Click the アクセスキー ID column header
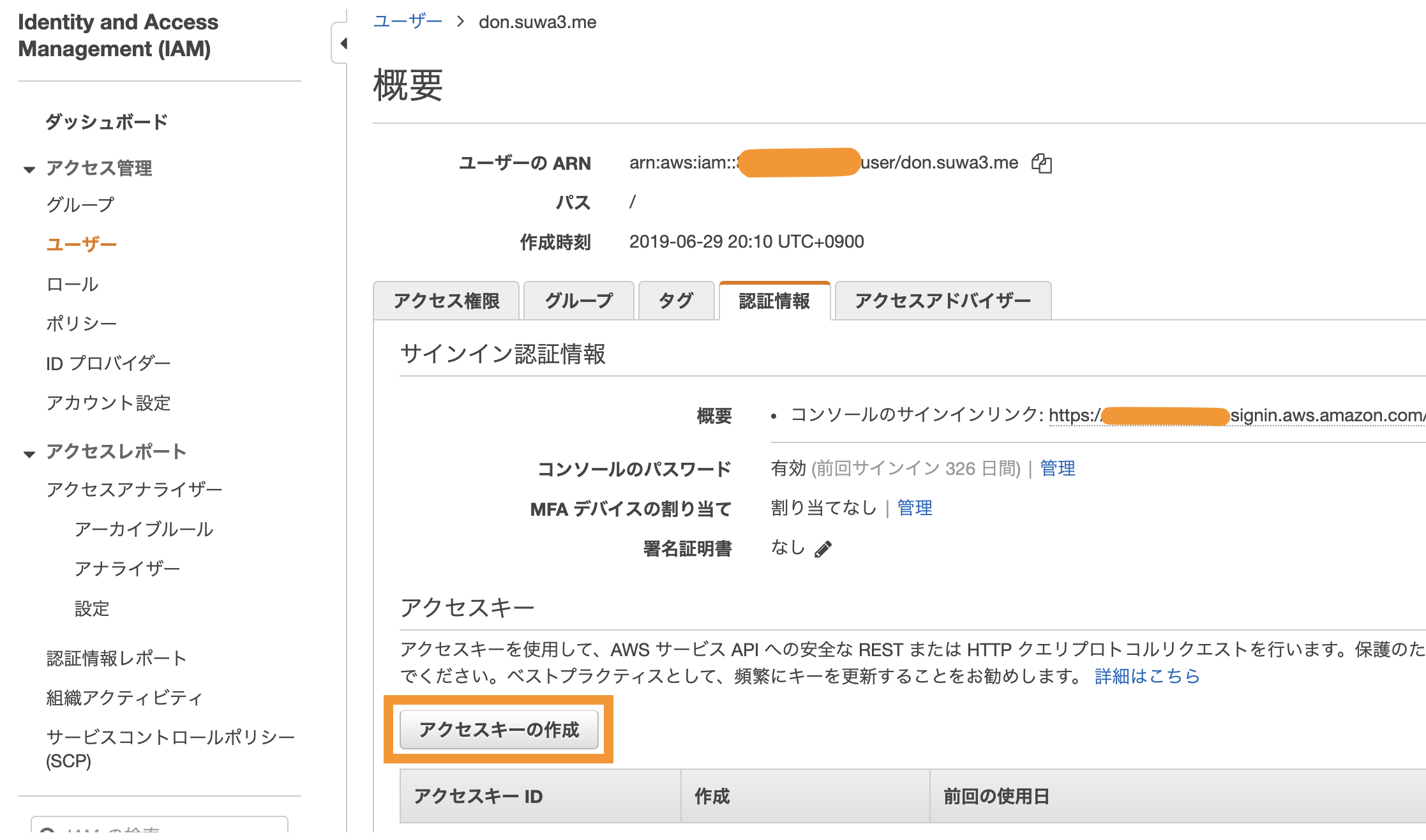The width and height of the screenshot is (1426, 840). pos(540,797)
